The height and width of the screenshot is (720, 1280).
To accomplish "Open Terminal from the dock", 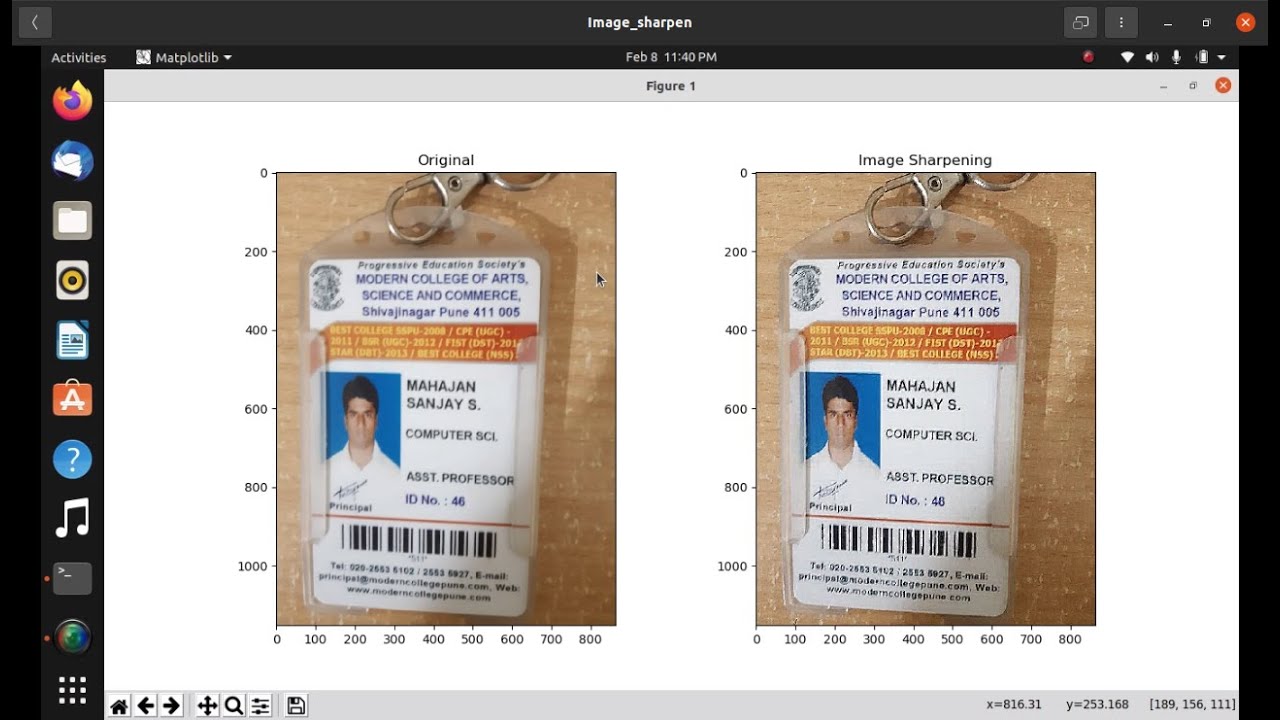I will [73, 578].
